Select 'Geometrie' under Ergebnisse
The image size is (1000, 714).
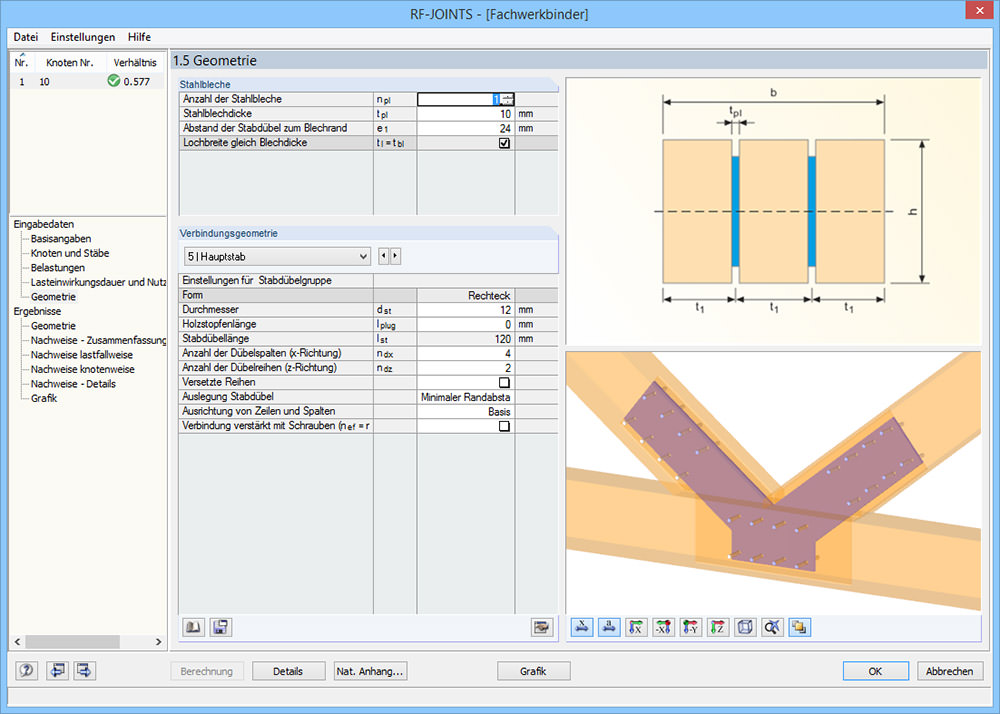(53, 326)
